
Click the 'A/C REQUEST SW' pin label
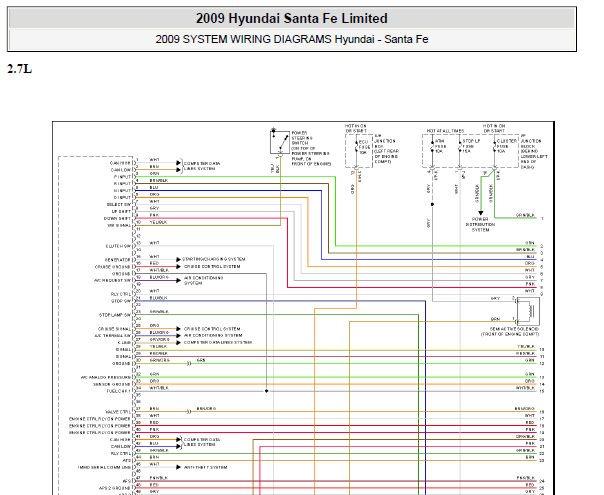point(112,280)
